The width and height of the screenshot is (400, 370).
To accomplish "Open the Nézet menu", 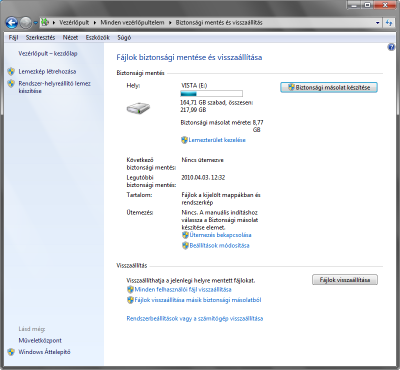I will click(x=70, y=38).
